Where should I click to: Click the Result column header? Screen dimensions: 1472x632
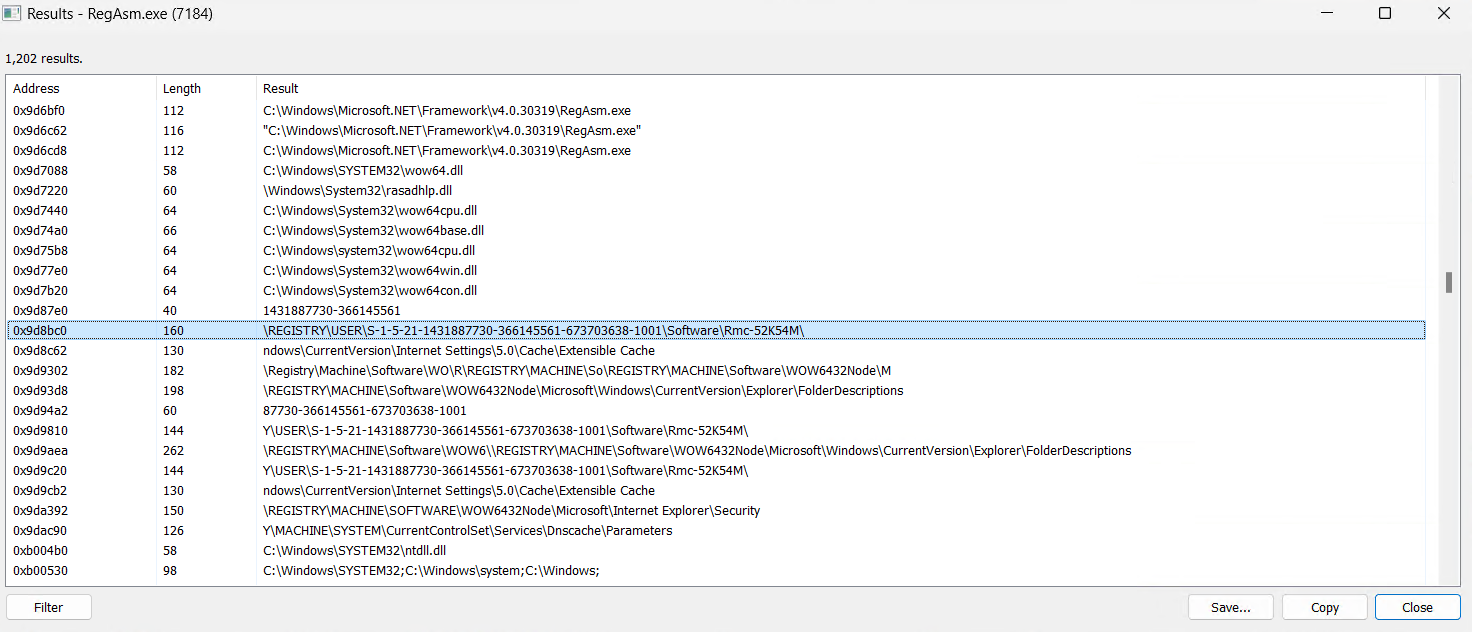(x=281, y=89)
